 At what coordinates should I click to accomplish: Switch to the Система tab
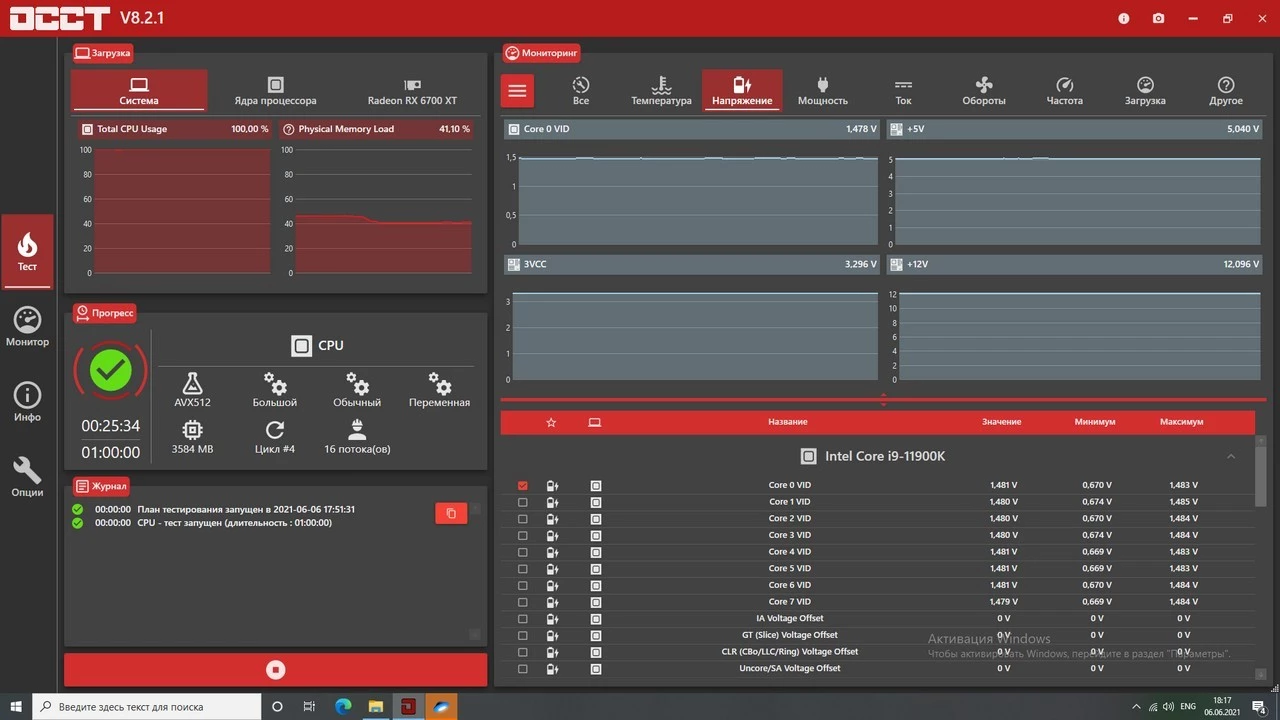(139, 90)
